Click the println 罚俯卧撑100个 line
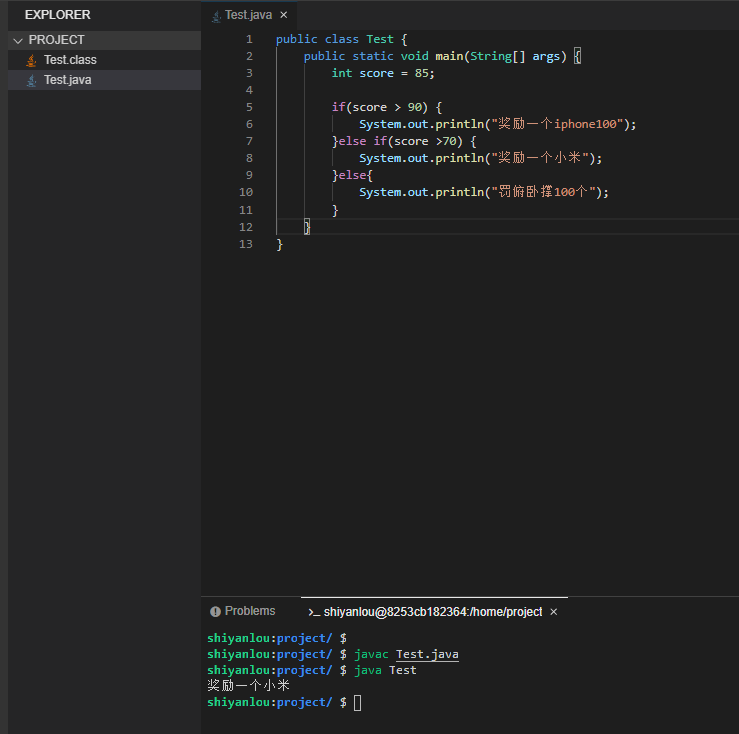Image resolution: width=739 pixels, height=734 pixels. pyautogui.click(x=484, y=192)
